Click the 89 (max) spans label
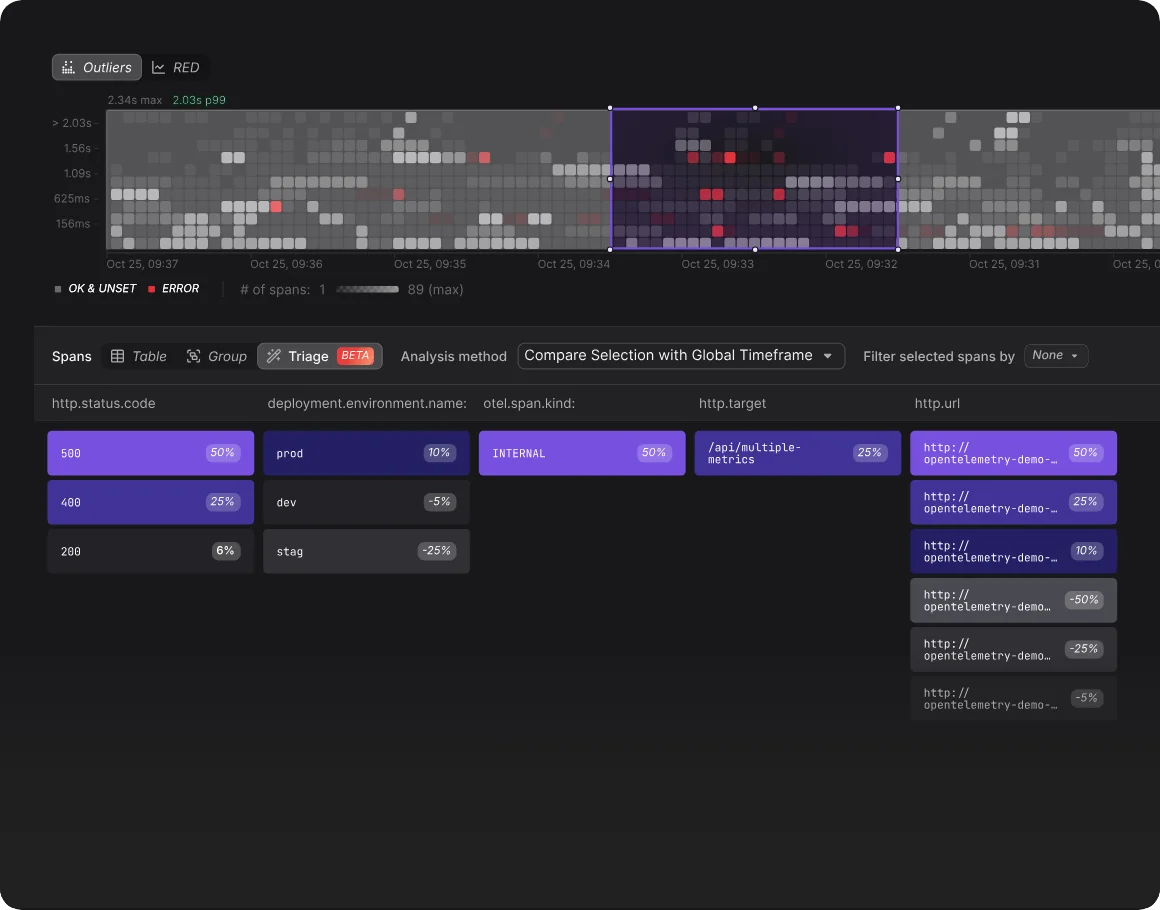The width and height of the screenshot is (1160, 910). (435, 289)
